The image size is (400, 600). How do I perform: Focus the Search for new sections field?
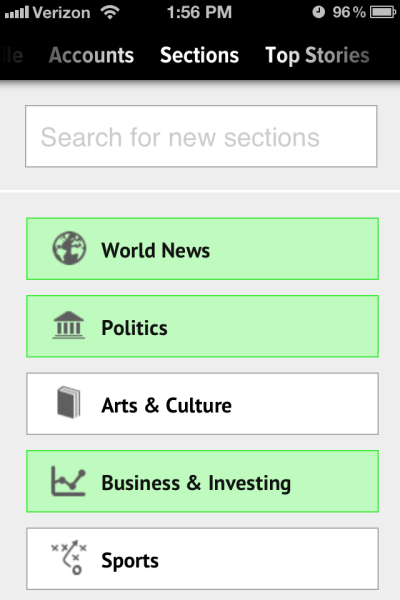201,136
